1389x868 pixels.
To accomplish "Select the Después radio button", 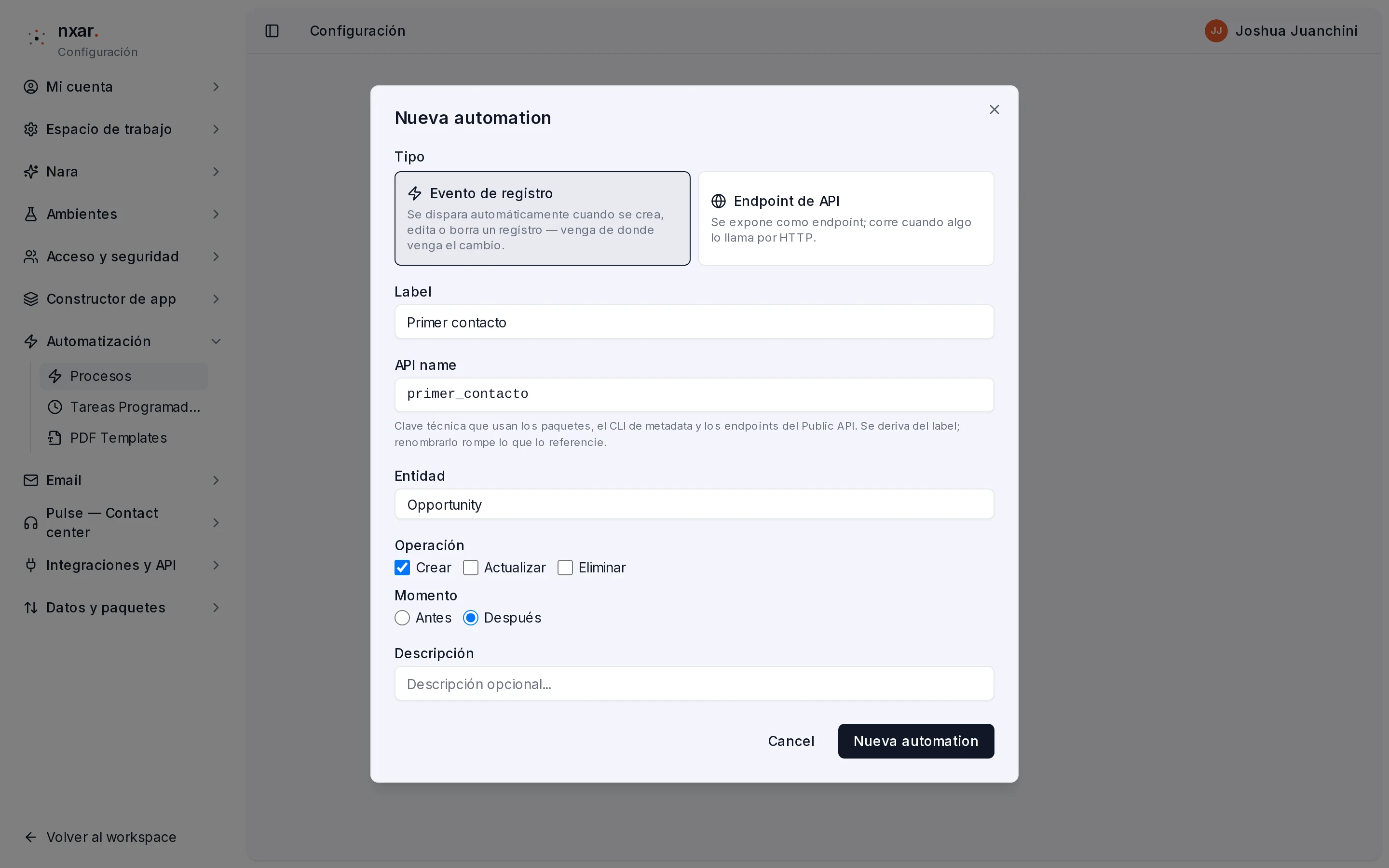I will [471, 618].
